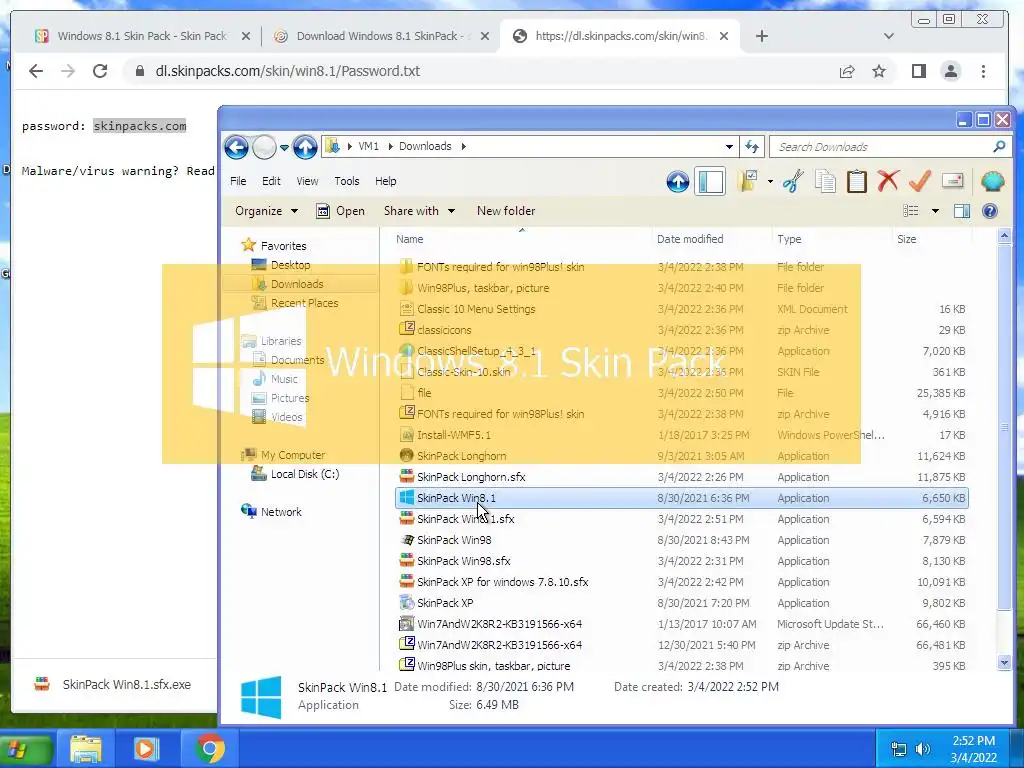Viewport: 1024px width, 768px height.
Task: Open Chrome's three-dot menu
Action: (x=983, y=71)
